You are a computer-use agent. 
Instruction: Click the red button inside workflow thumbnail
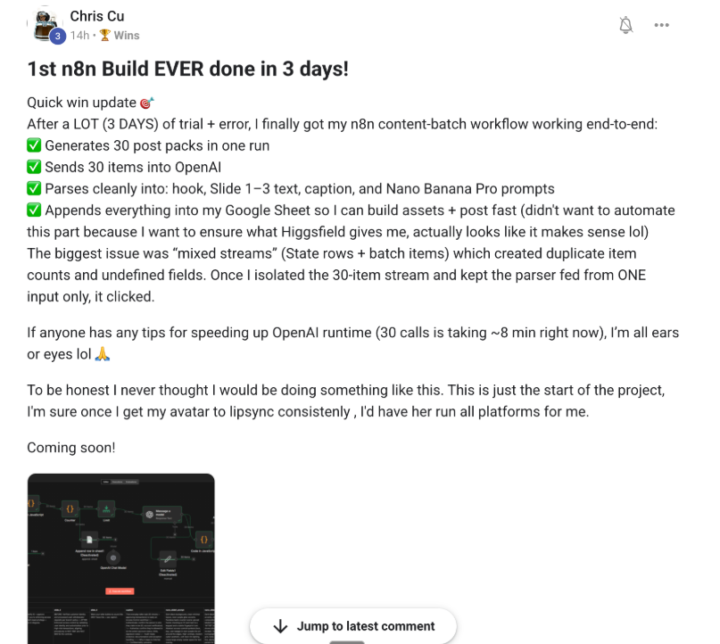point(120,591)
